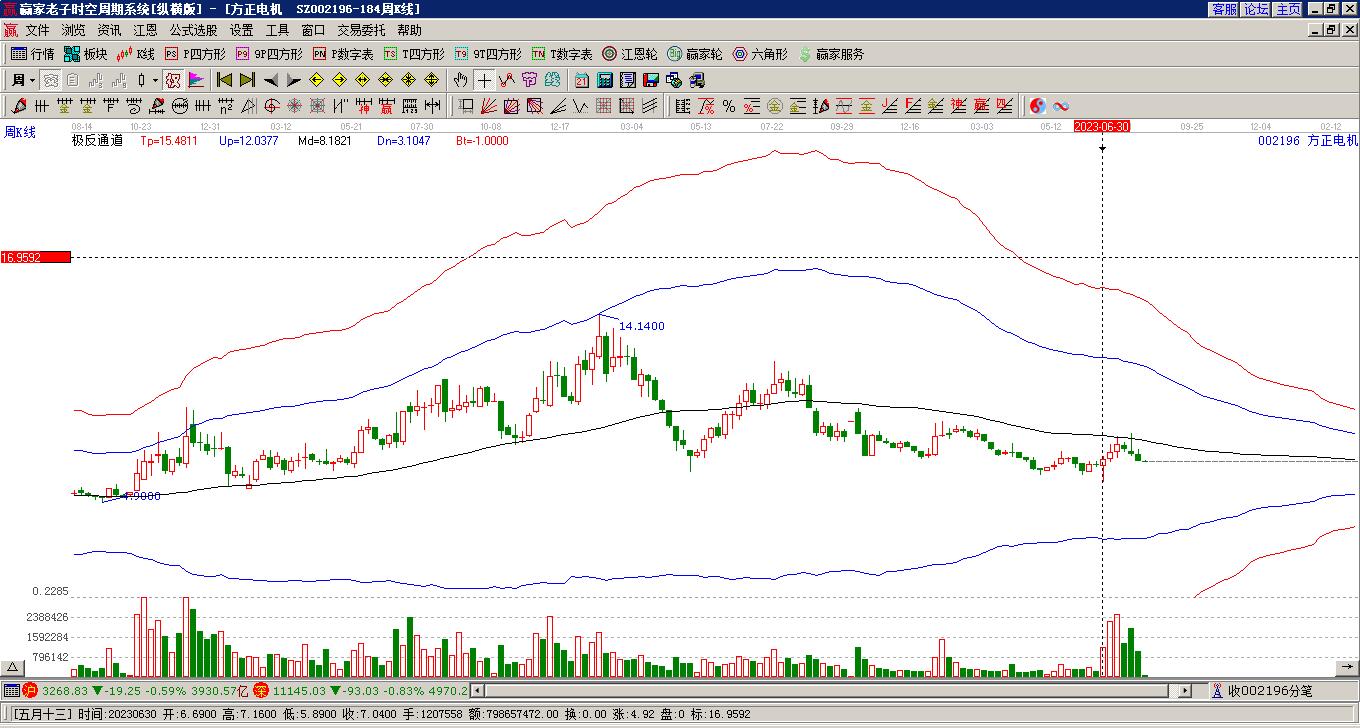Screen dimensions: 1360x728
Task: Switch to the K线 chart view
Action: [x=135, y=54]
